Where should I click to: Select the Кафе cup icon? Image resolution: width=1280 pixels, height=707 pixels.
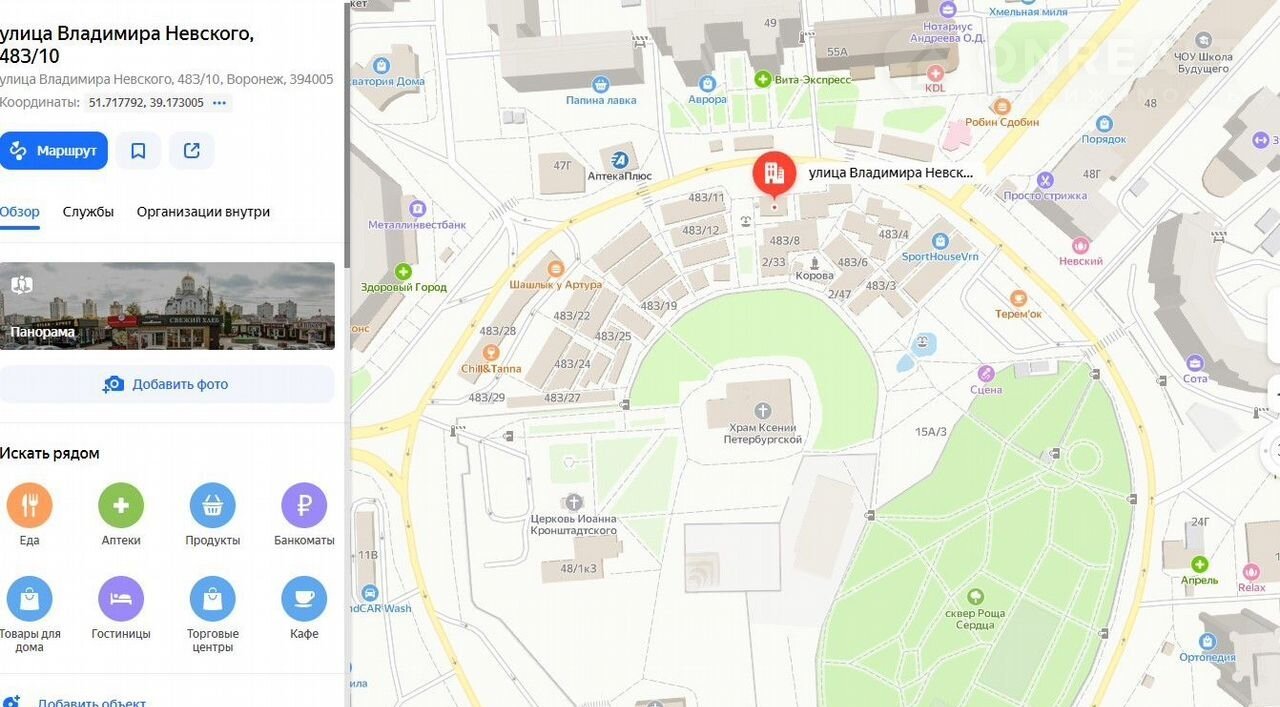pos(304,599)
